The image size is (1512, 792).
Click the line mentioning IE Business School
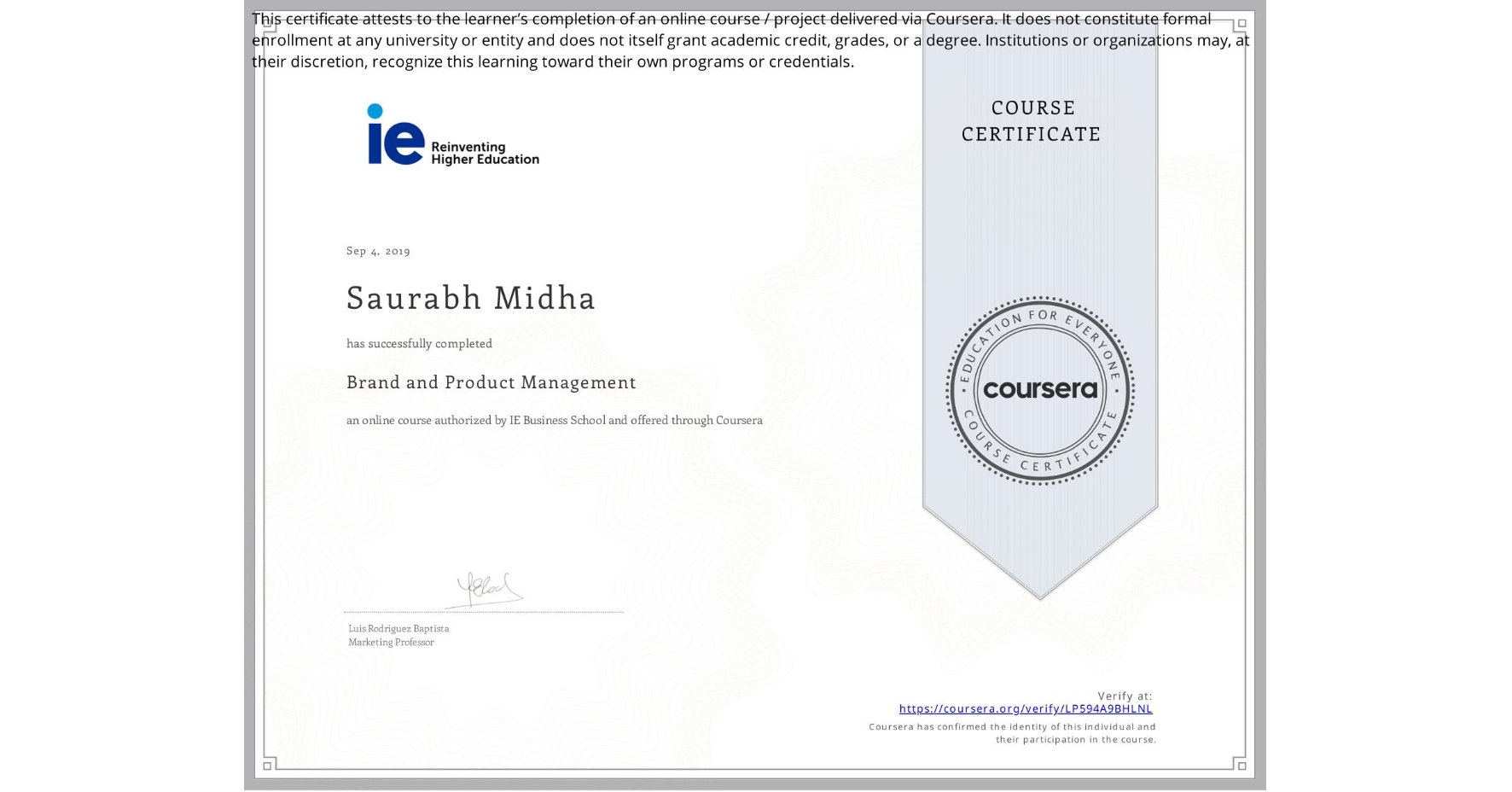coord(554,420)
